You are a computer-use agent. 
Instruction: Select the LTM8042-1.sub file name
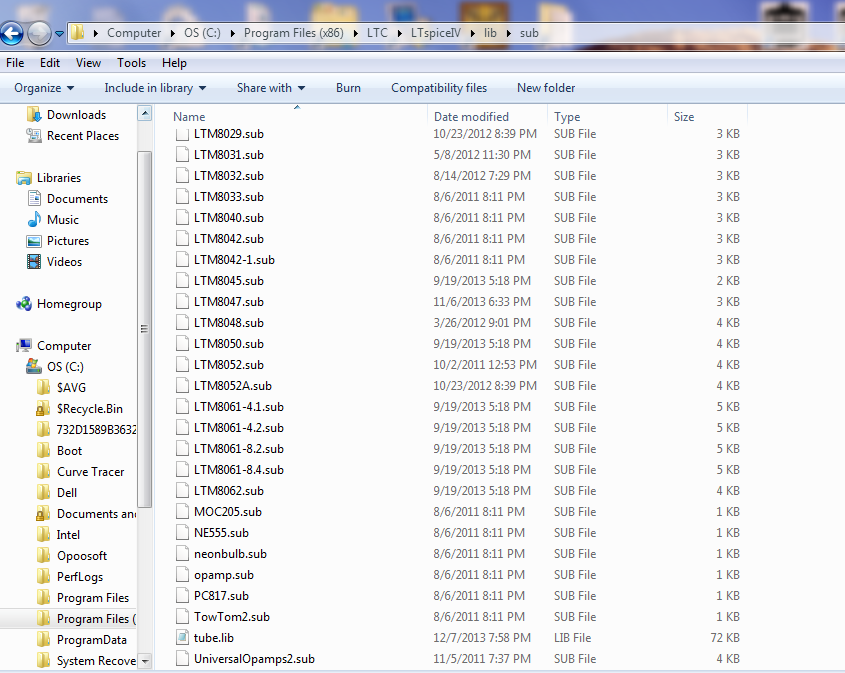click(234, 260)
